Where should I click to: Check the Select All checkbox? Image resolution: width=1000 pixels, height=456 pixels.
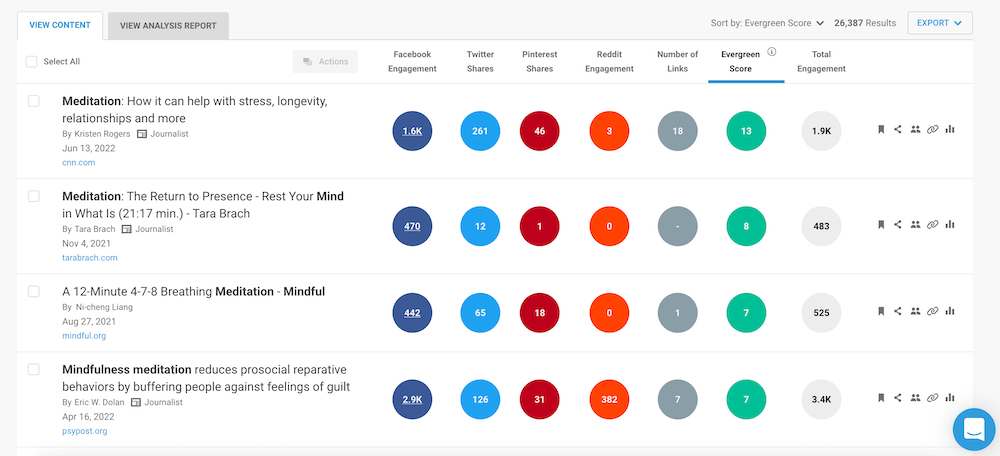tap(32, 62)
